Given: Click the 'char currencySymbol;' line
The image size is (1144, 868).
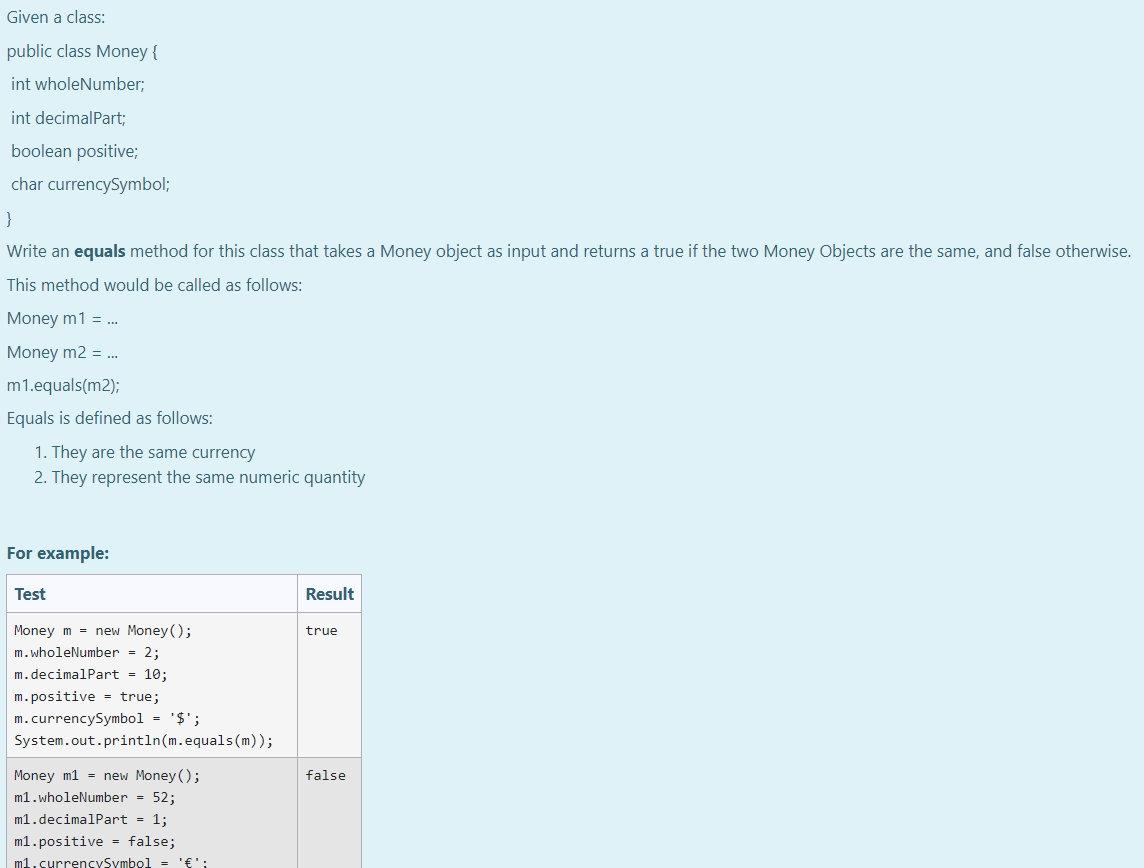Looking at the screenshot, I should 90,185.
